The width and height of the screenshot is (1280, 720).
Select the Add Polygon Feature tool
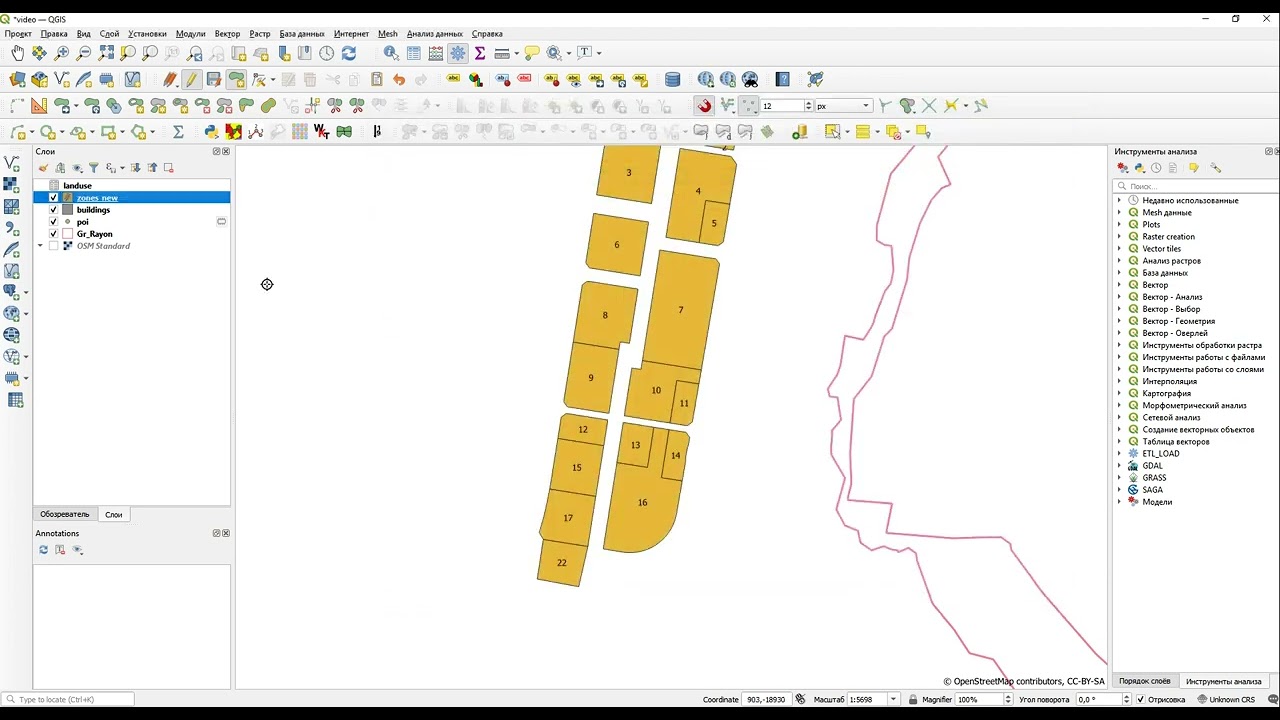(x=237, y=79)
